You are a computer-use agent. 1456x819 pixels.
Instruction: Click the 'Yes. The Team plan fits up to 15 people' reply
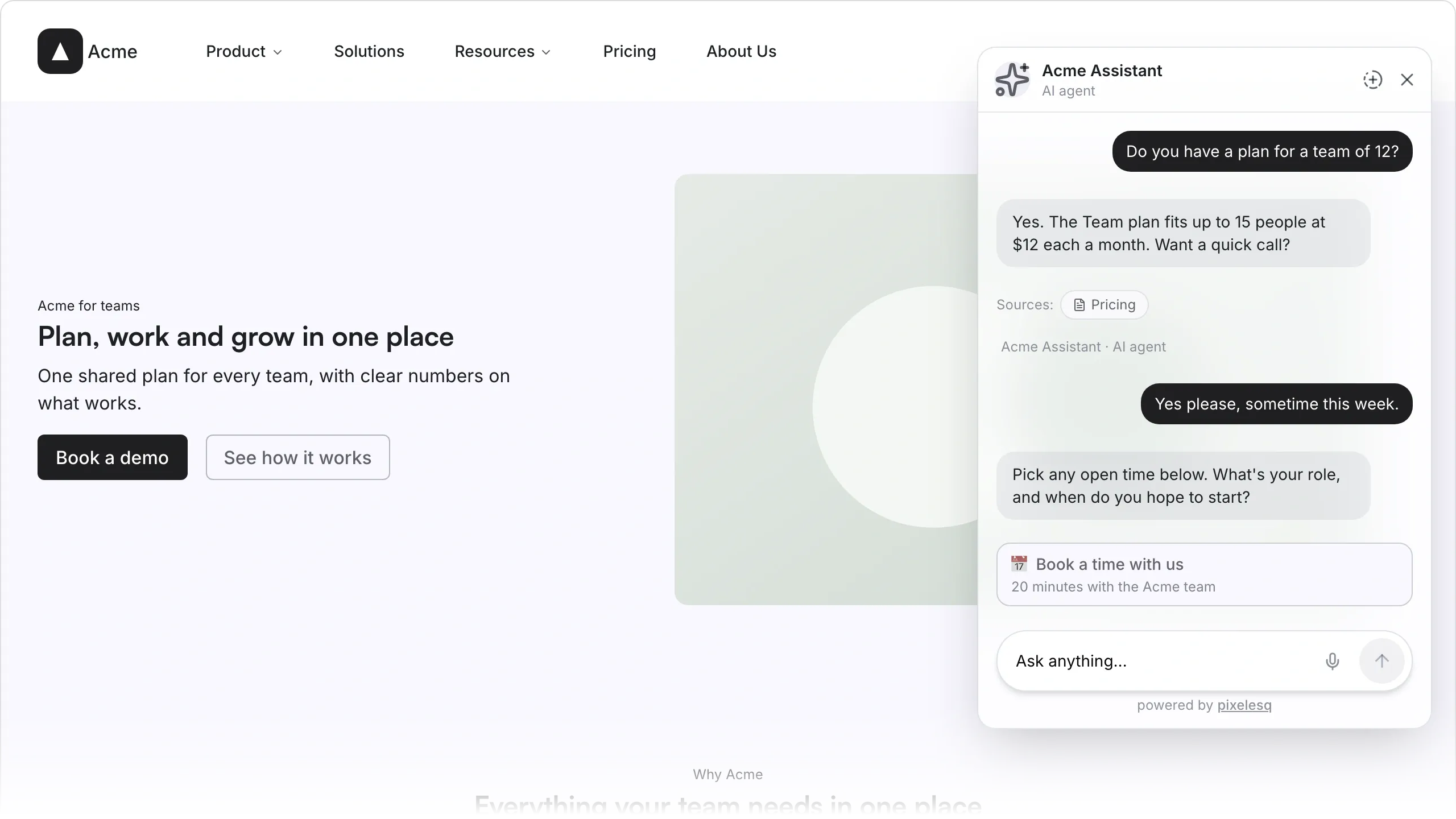(1183, 233)
